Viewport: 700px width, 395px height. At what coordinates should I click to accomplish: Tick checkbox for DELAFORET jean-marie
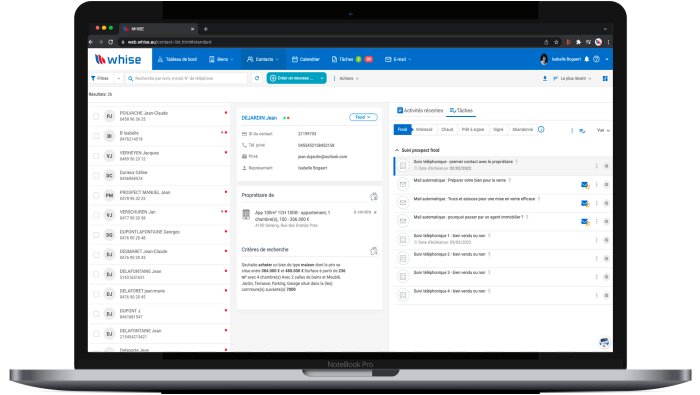(x=96, y=294)
